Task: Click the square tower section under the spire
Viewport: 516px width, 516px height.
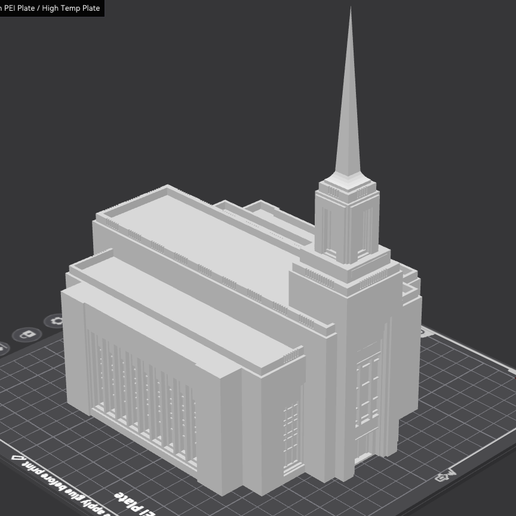Action: point(347,223)
